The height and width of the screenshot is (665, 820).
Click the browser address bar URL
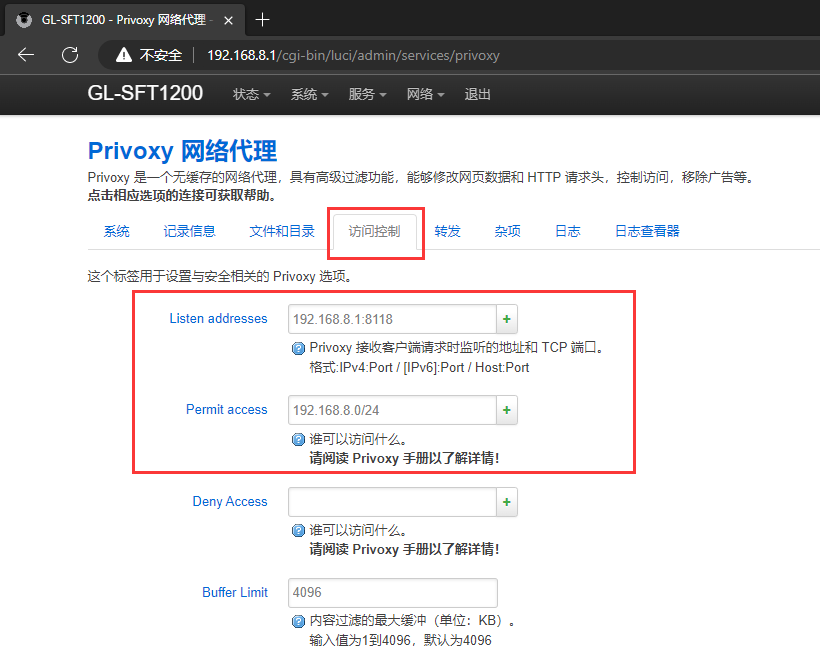pyautogui.click(x=354, y=55)
